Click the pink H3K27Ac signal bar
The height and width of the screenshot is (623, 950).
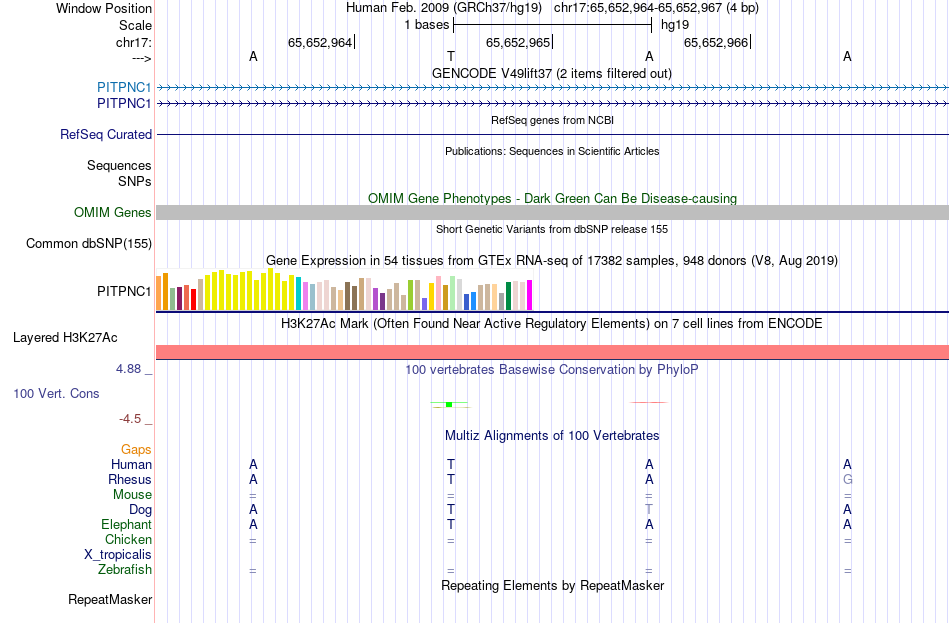[x=553, y=352]
